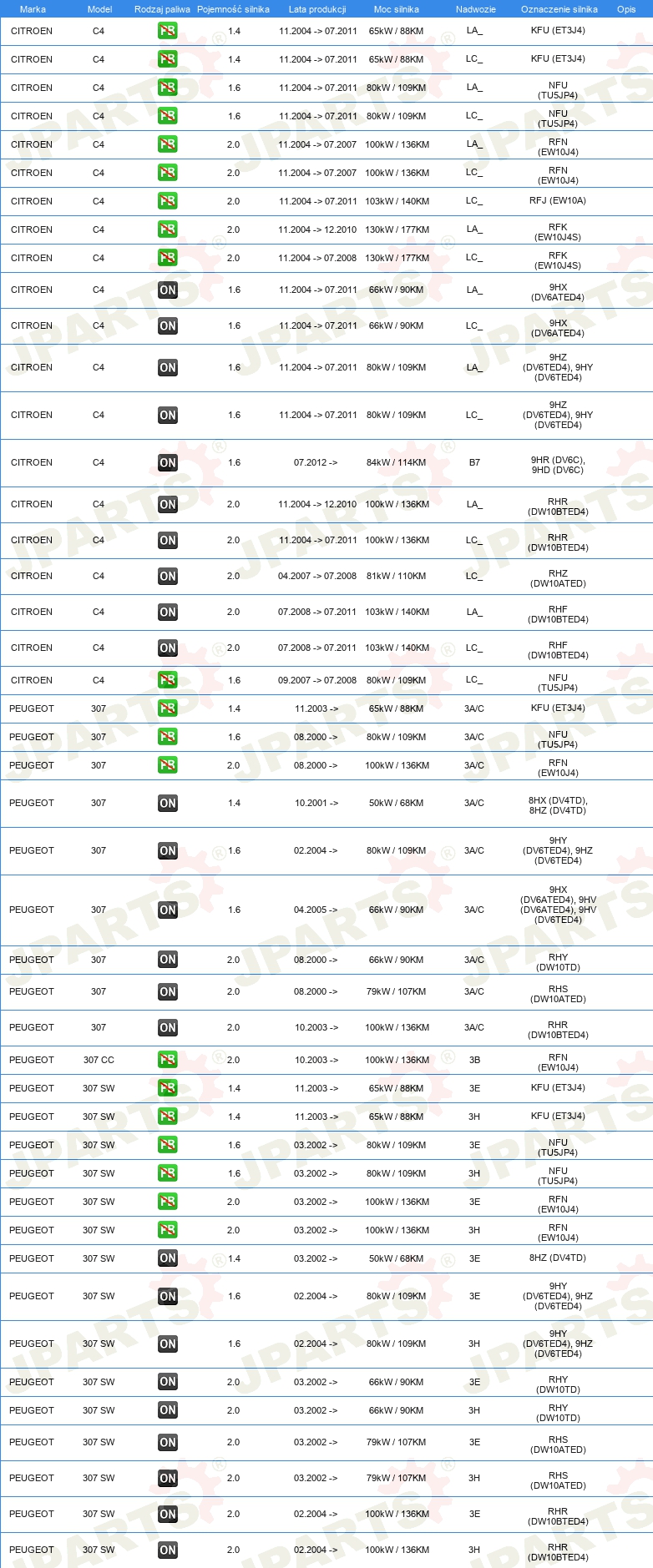The height and width of the screenshot is (1568, 653).
Task: Select the 79kW / 107KM cell in Peugeot 307 3A/C row
Action: click(396, 992)
